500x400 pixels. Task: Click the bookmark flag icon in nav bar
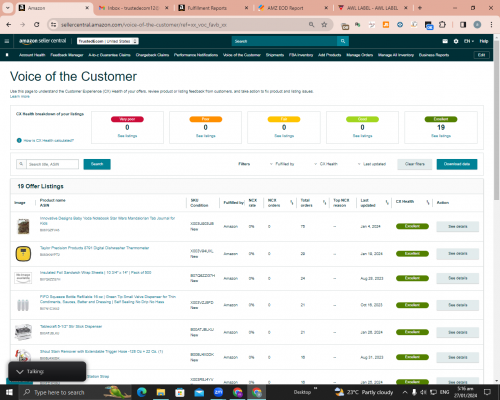pos(7,55)
